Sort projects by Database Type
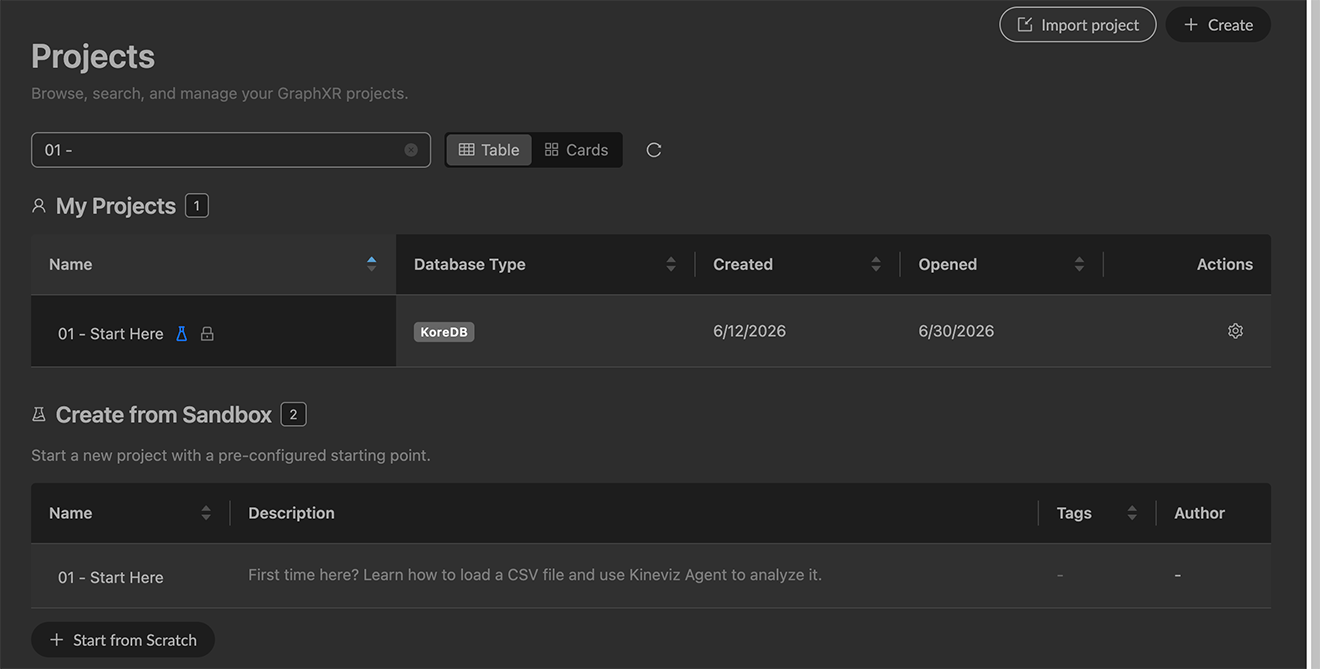This screenshot has width=1320, height=669. click(670, 264)
